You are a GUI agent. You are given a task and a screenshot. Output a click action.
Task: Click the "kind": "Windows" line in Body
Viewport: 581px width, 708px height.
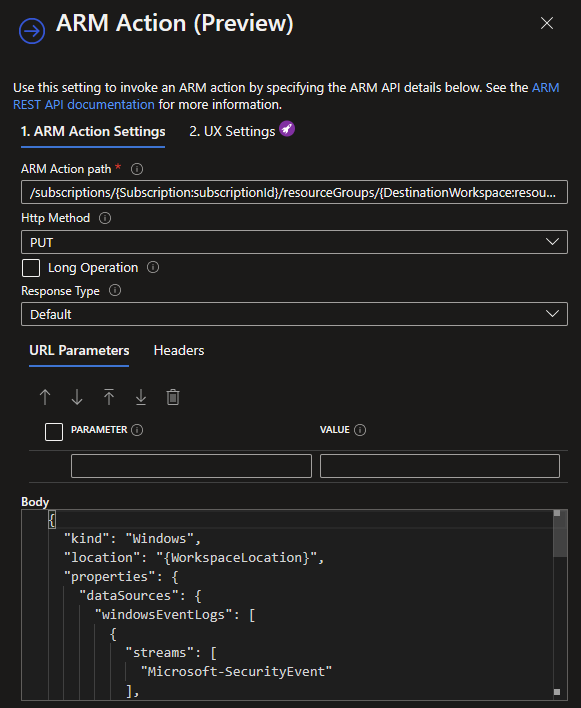132,539
